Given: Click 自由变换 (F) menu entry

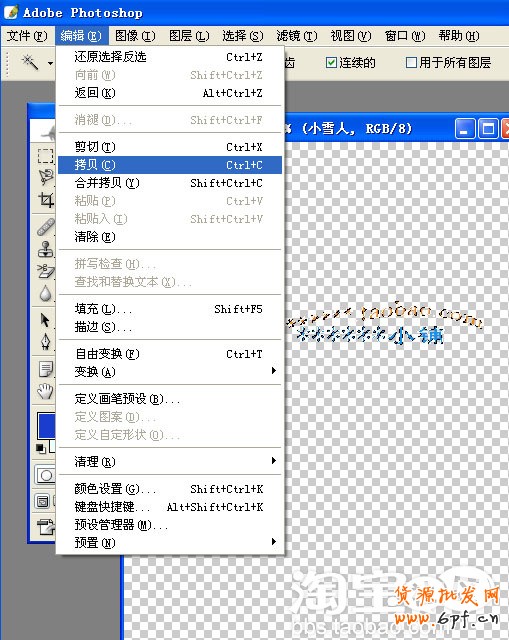Looking at the screenshot, I should click(x=170, y=354).
